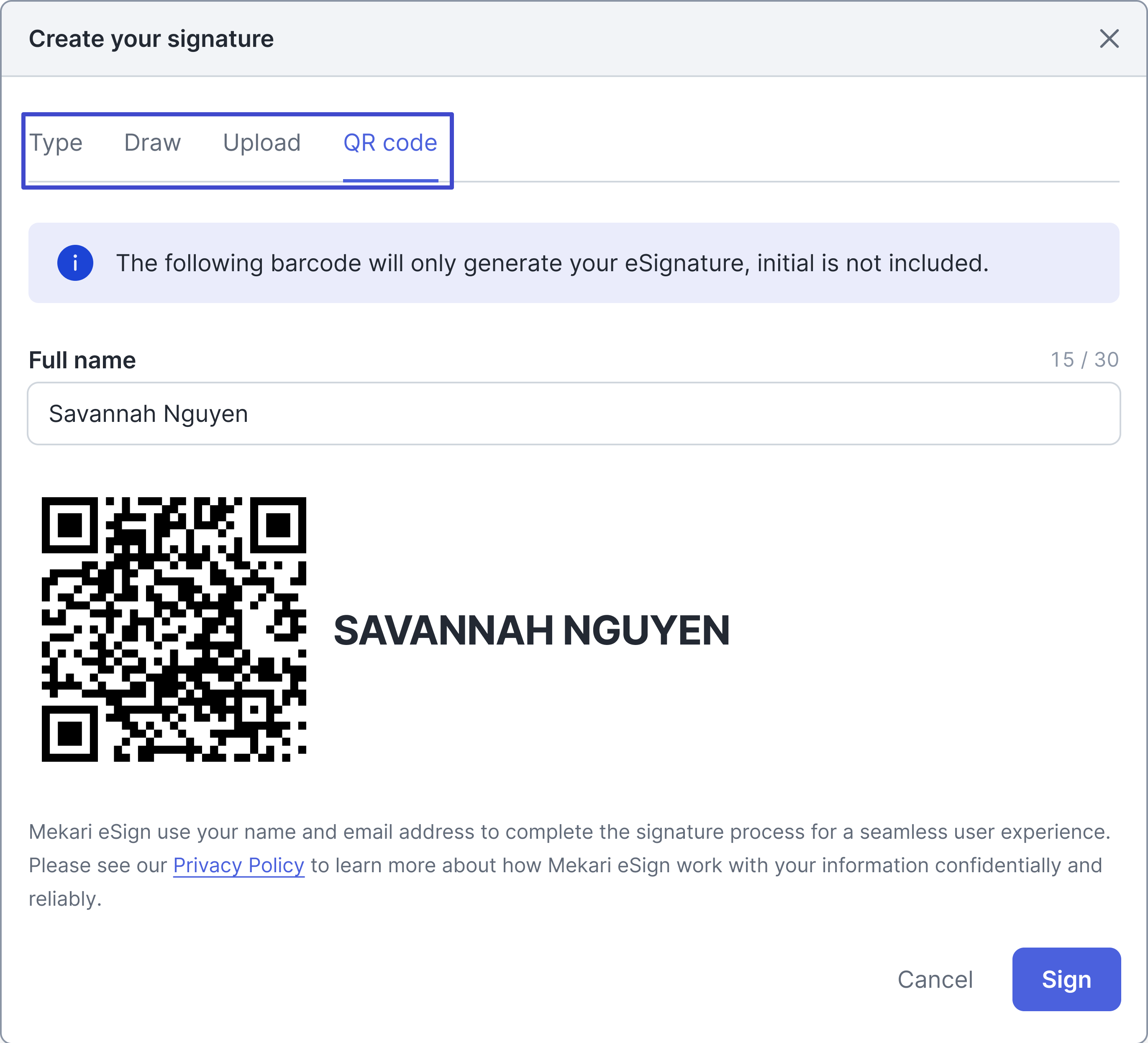Close the Create your signature dialog
This screenshot has height=1043, width=1148.
[x=1109, y=39]
